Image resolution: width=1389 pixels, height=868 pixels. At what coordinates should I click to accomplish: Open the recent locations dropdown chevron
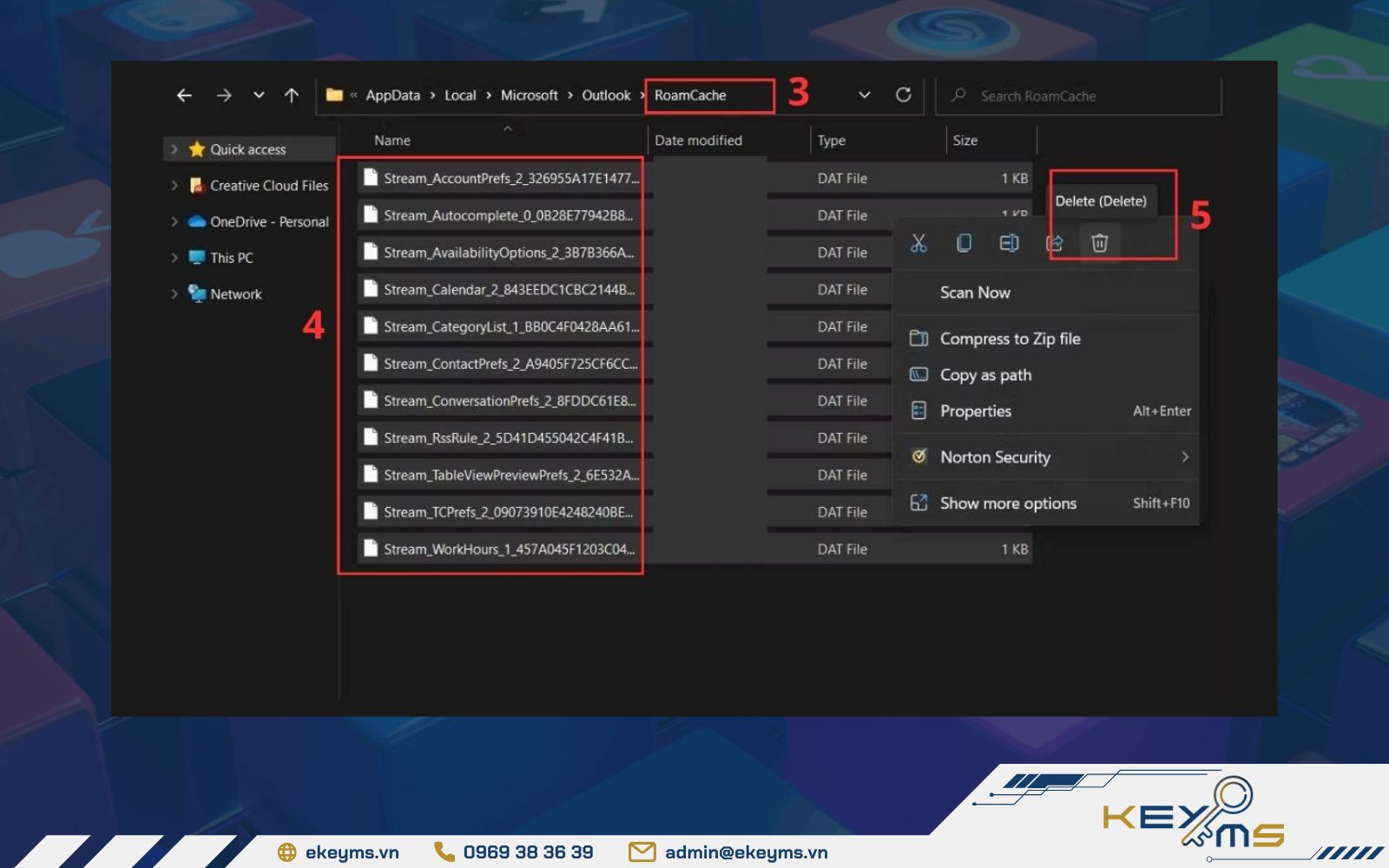coord(258,95)
